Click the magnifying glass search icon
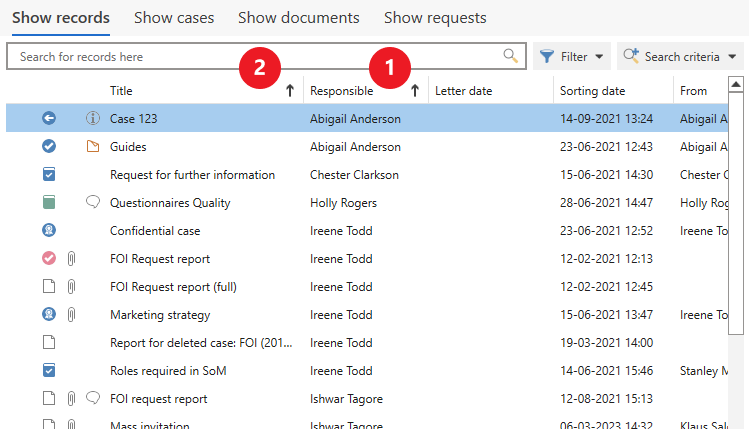Viewport: 749px width, 429px height. [x=510, y=56]
